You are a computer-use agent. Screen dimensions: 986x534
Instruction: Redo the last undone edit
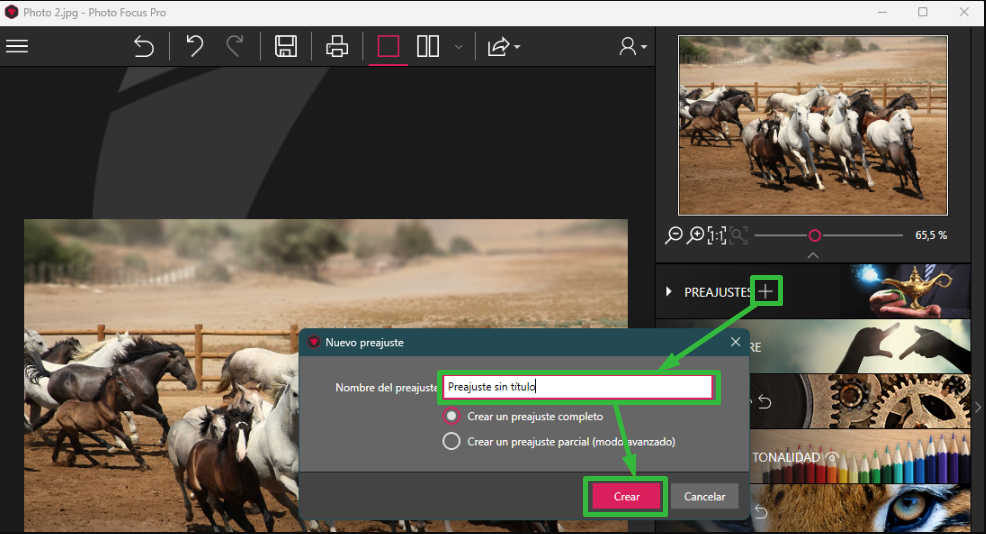click(235, 47)
